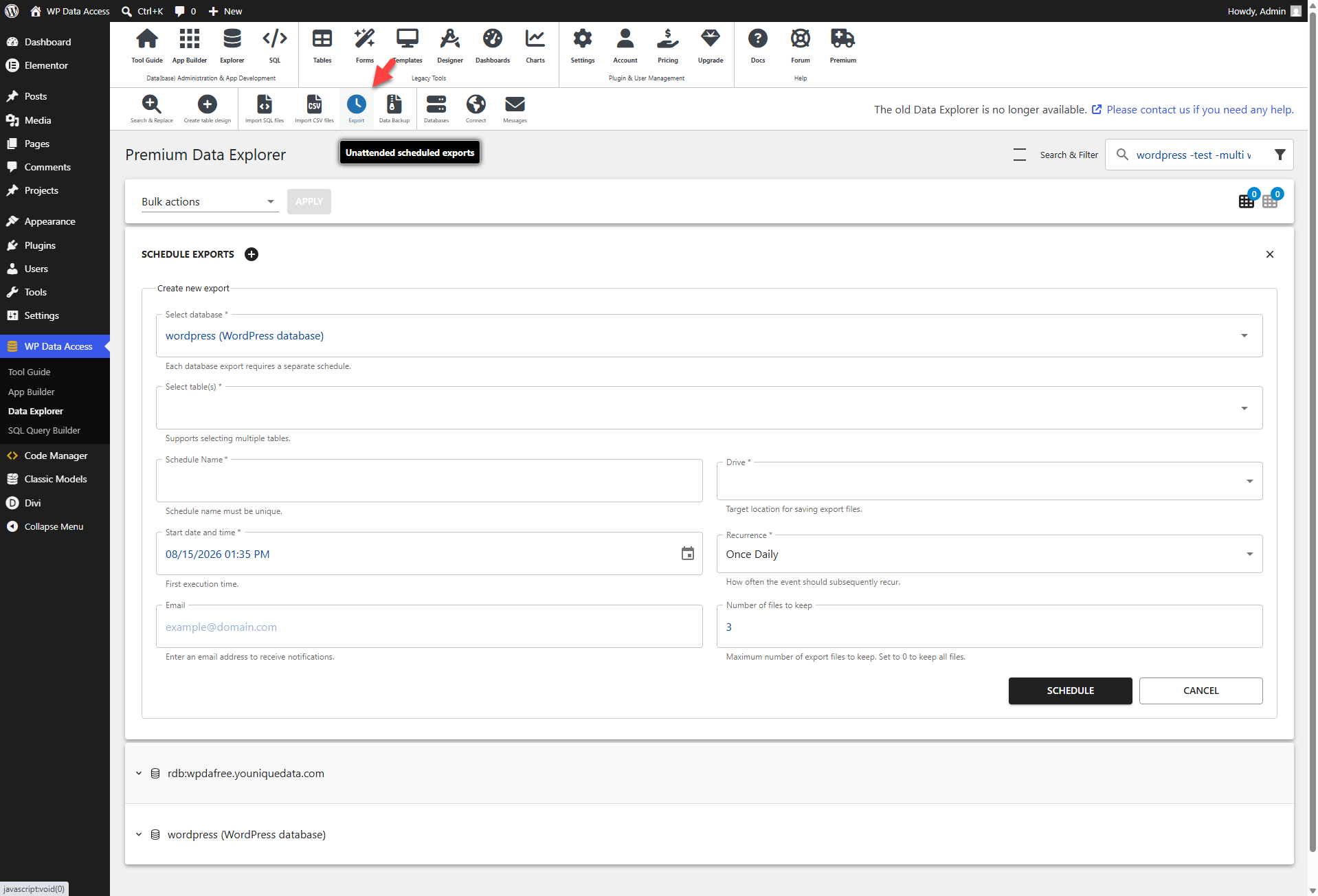Add a new scheduled export plus icon
The image size is (1318, 896).
click(x=252, y=254)
